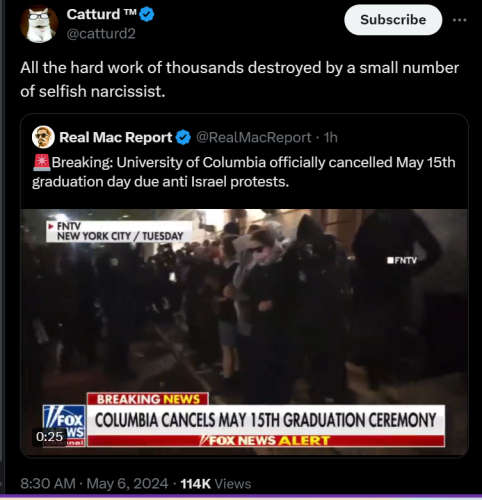
Task: Open the three-dot more options menu
Action: [459, 20]
